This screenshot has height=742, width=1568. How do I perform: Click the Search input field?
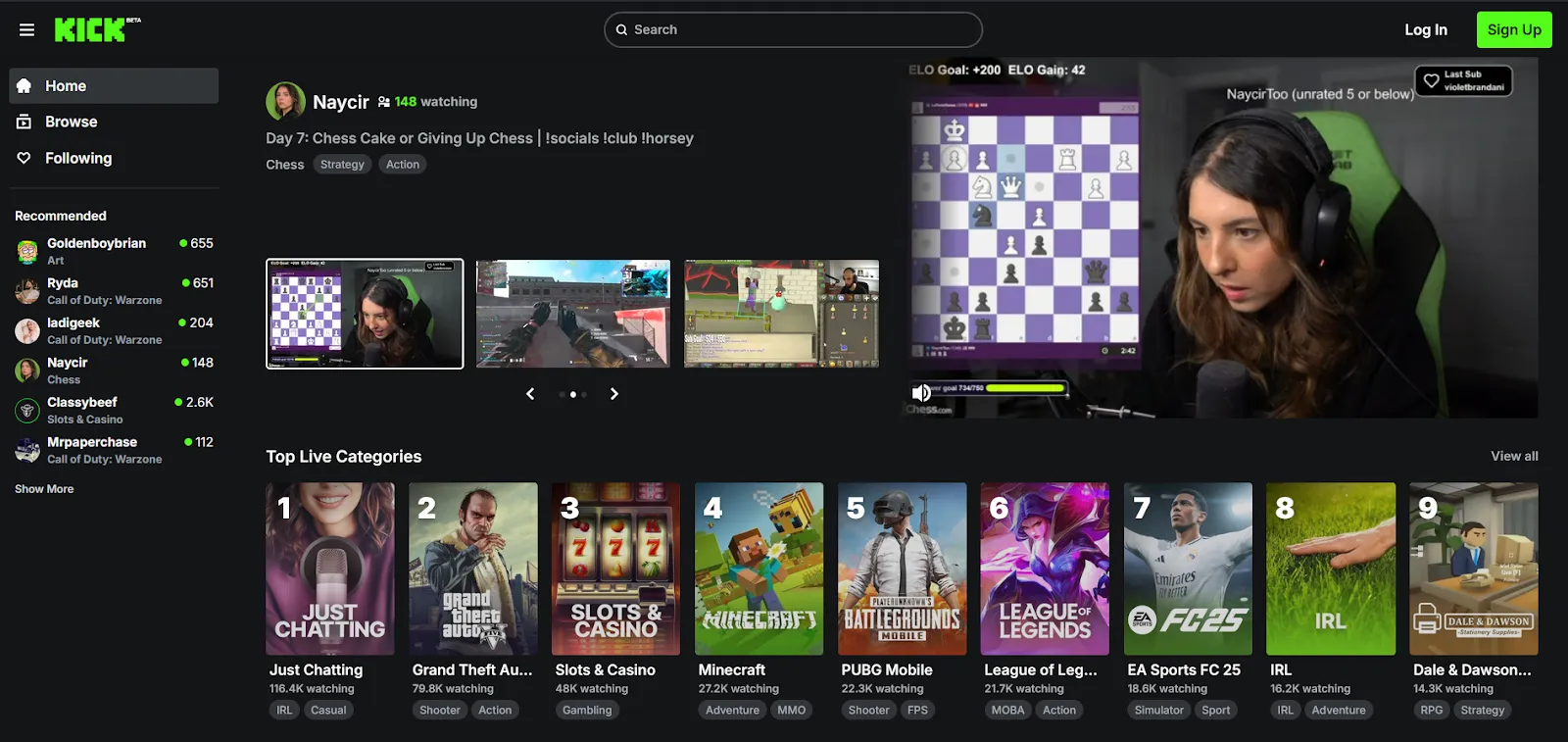[x=793, y=29]
